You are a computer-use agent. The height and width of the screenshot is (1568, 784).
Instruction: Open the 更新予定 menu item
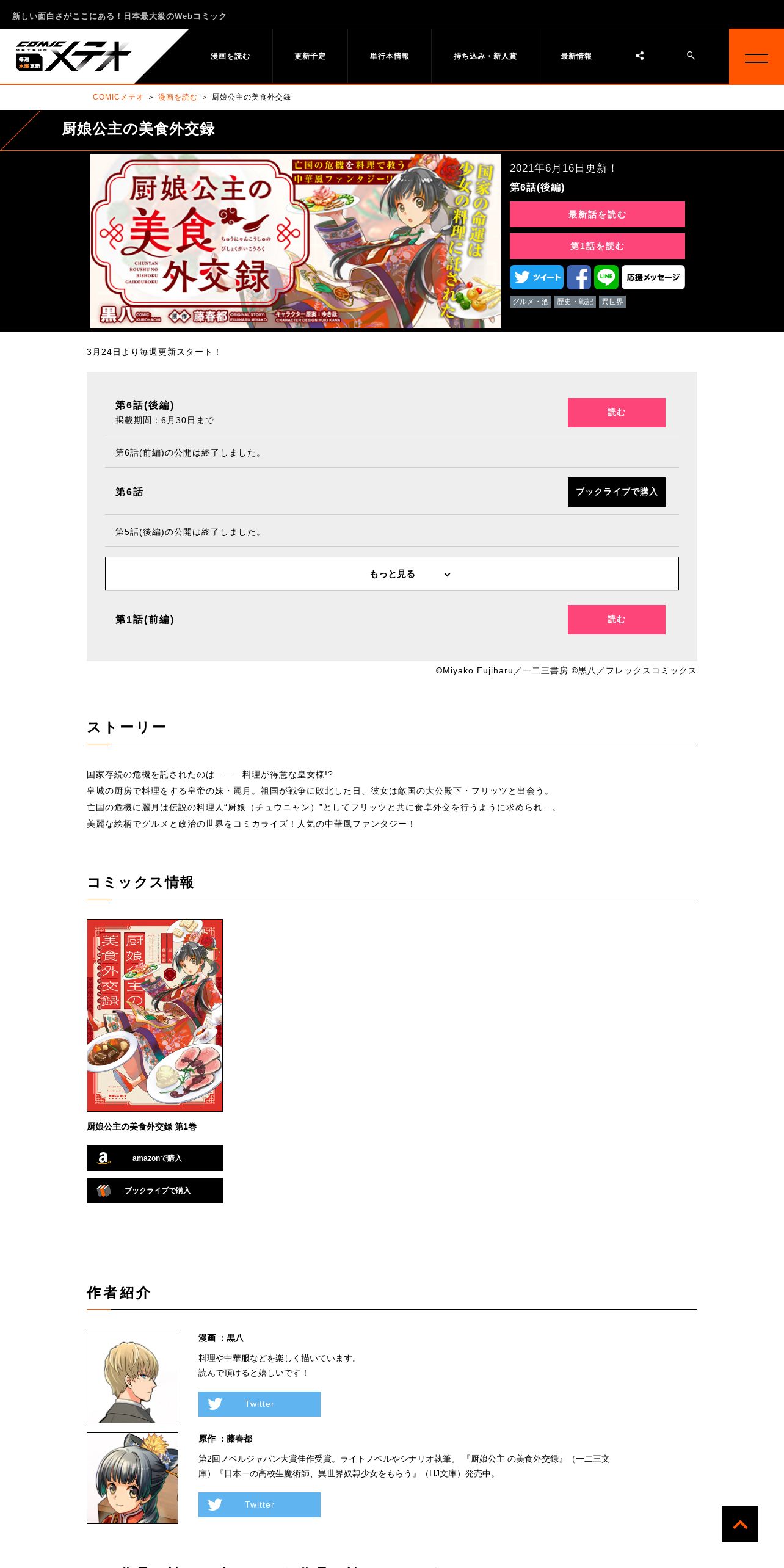(310, 56)
